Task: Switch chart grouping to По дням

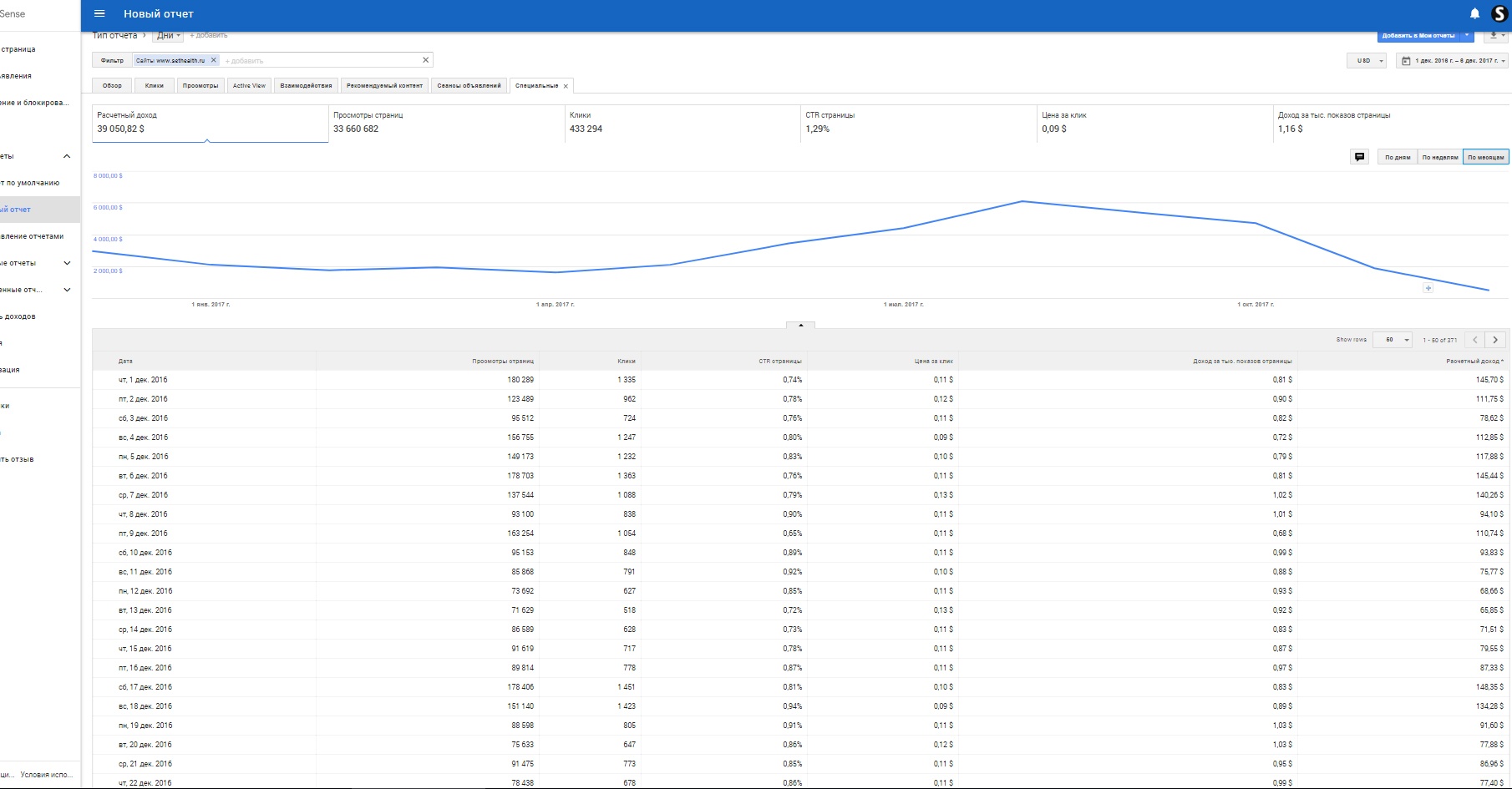Action: pos(1398,157)
